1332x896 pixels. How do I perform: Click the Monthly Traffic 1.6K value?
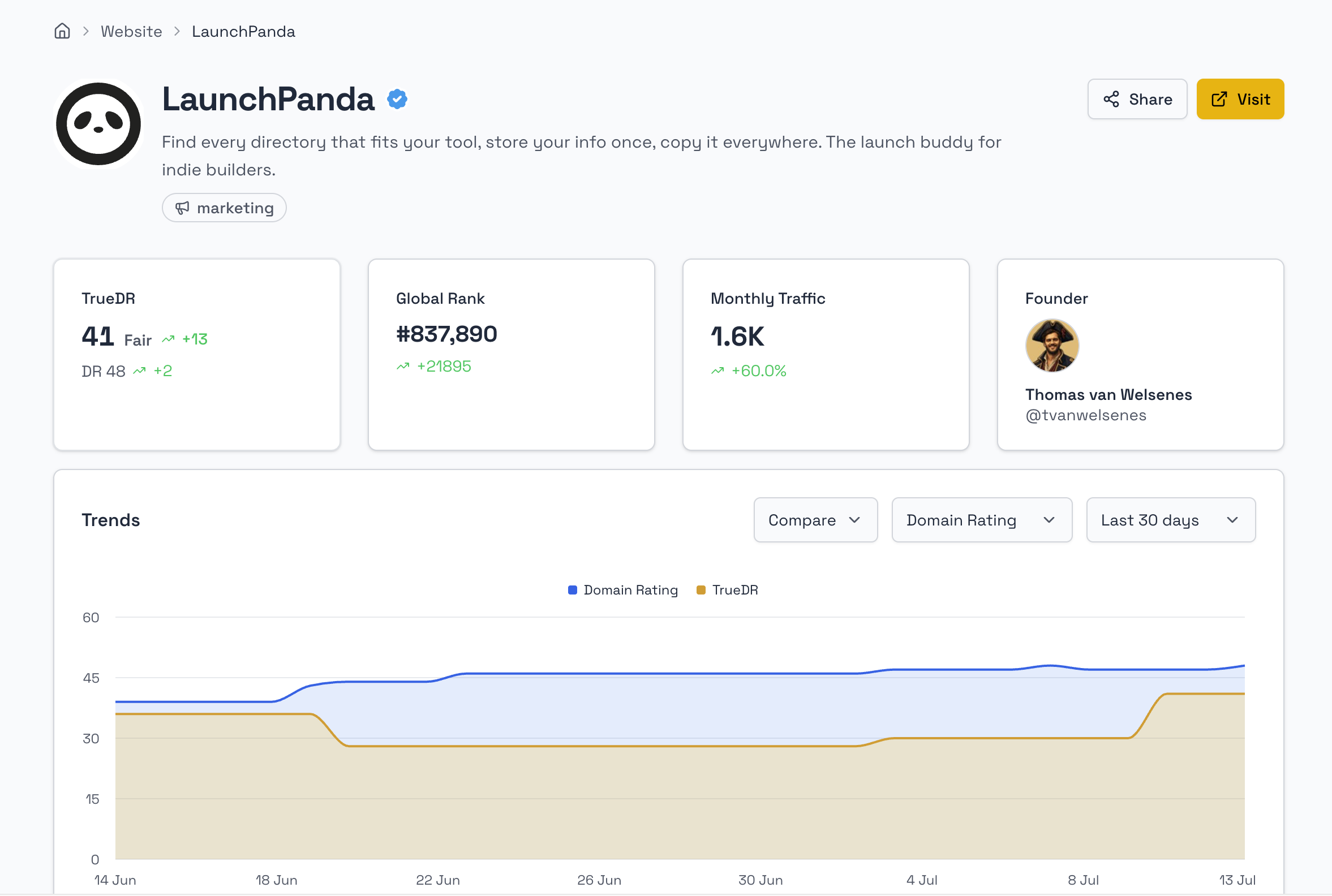[737, 337]
